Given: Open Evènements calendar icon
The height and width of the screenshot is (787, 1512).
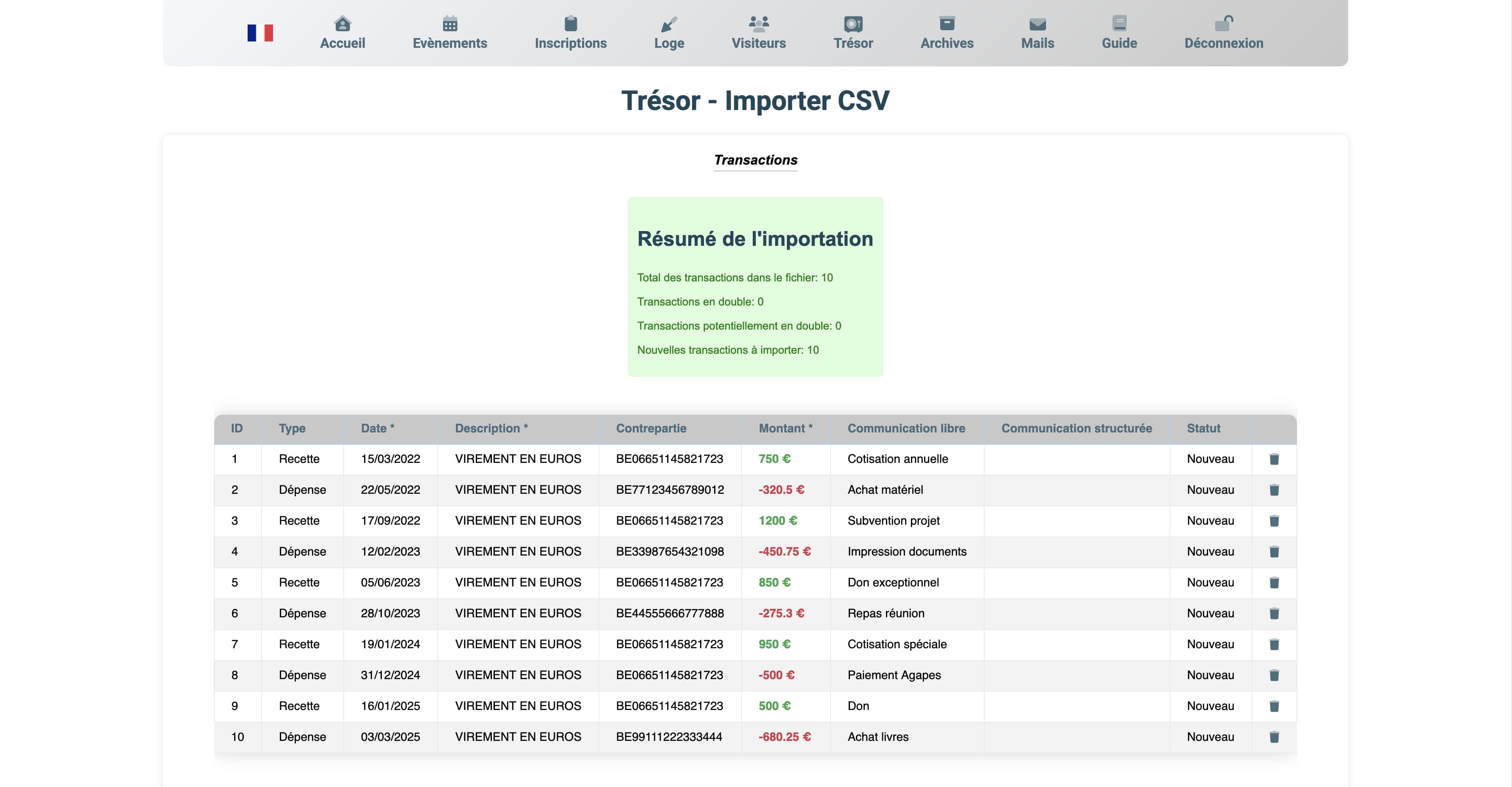Looking at the screenshot, I should coord(450,24).
